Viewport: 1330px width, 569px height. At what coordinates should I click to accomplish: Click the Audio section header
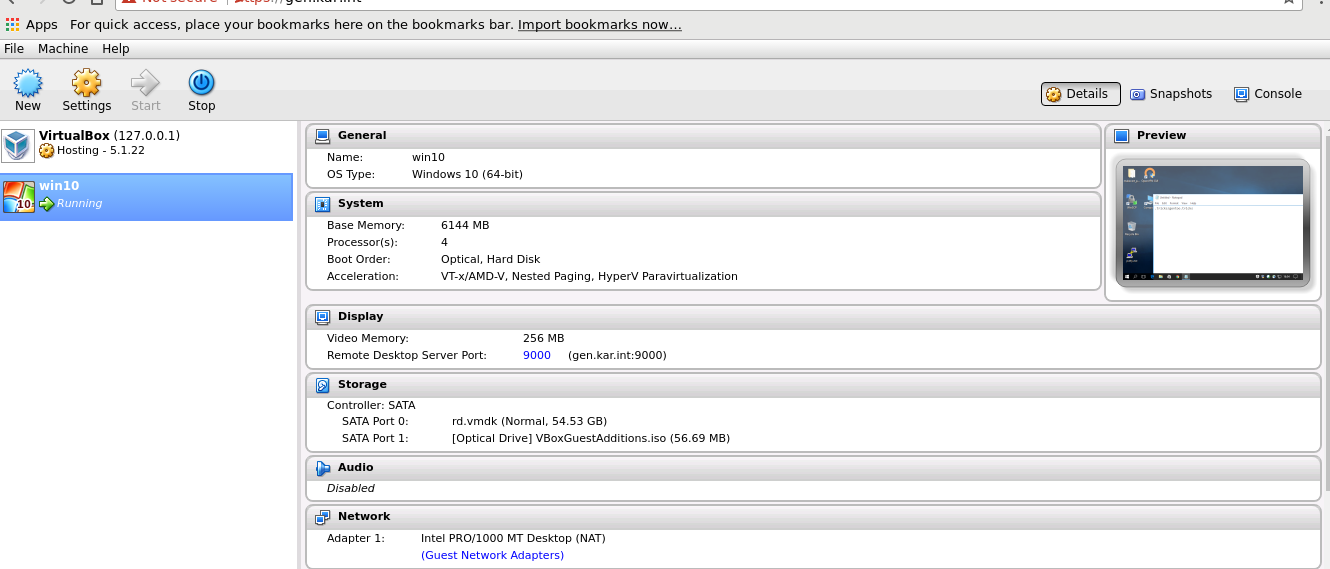click(813, 468)
